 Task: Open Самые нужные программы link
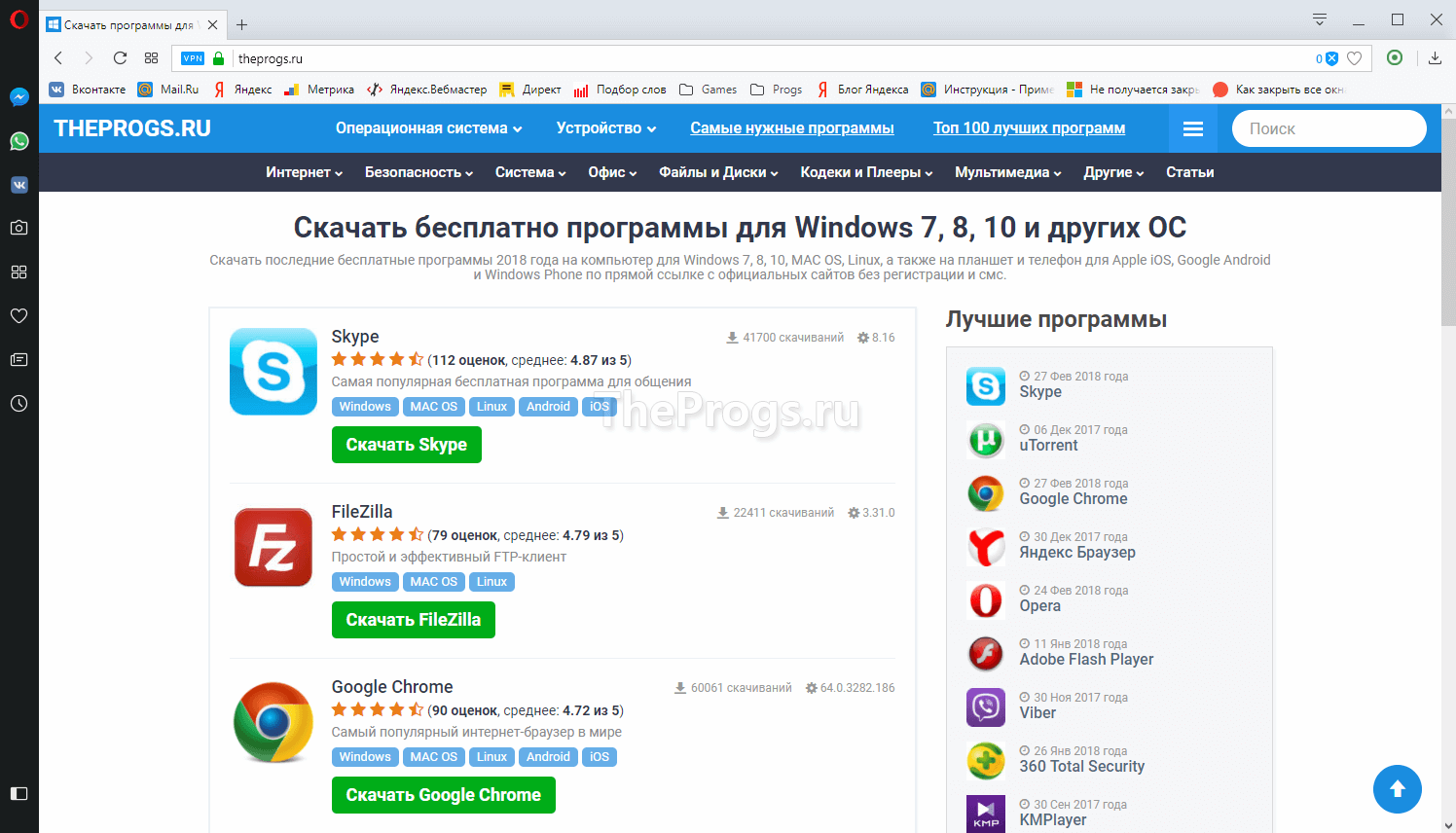click(x=792, y=128)
